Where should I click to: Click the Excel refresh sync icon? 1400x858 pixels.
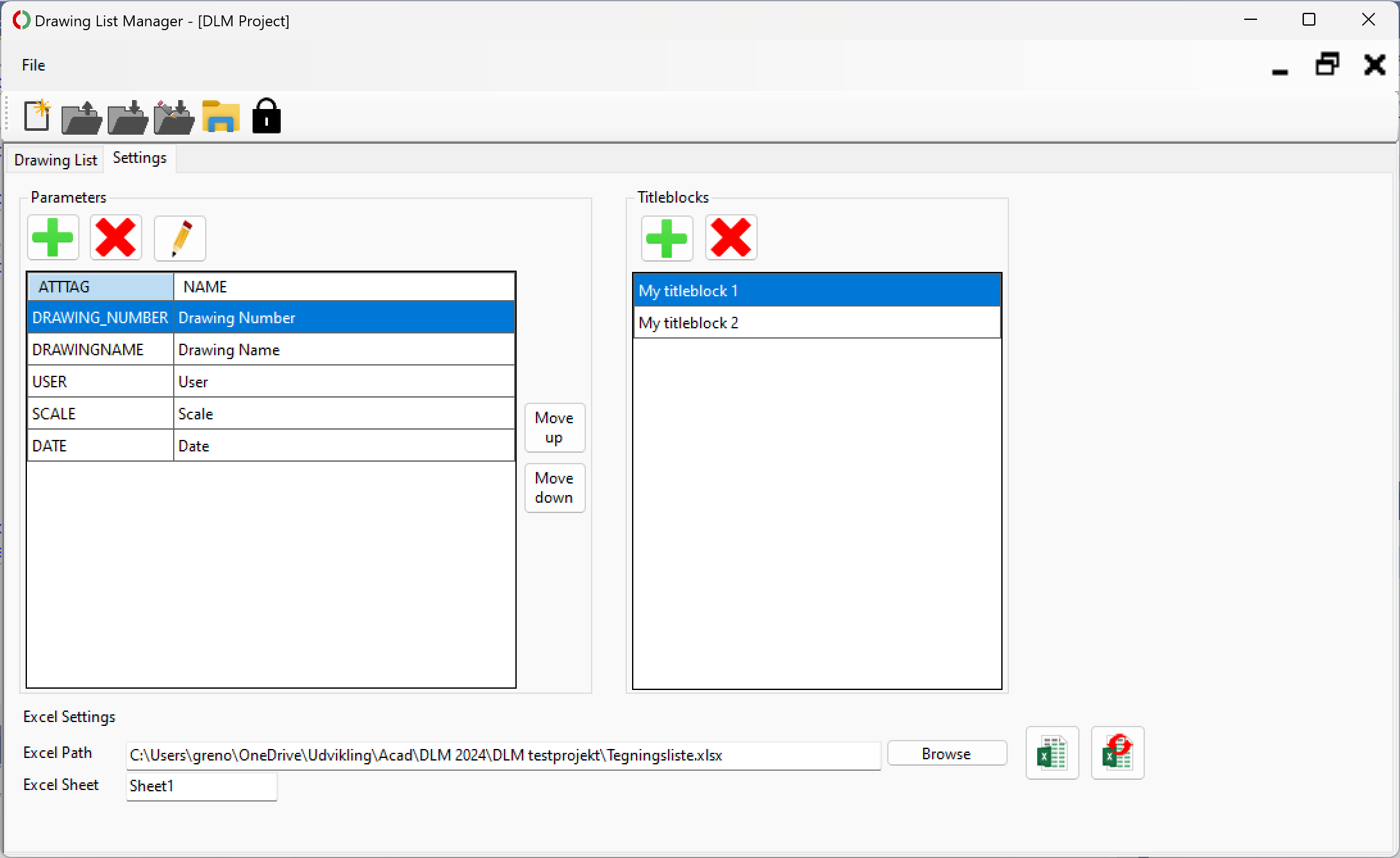click(1117, 753)
